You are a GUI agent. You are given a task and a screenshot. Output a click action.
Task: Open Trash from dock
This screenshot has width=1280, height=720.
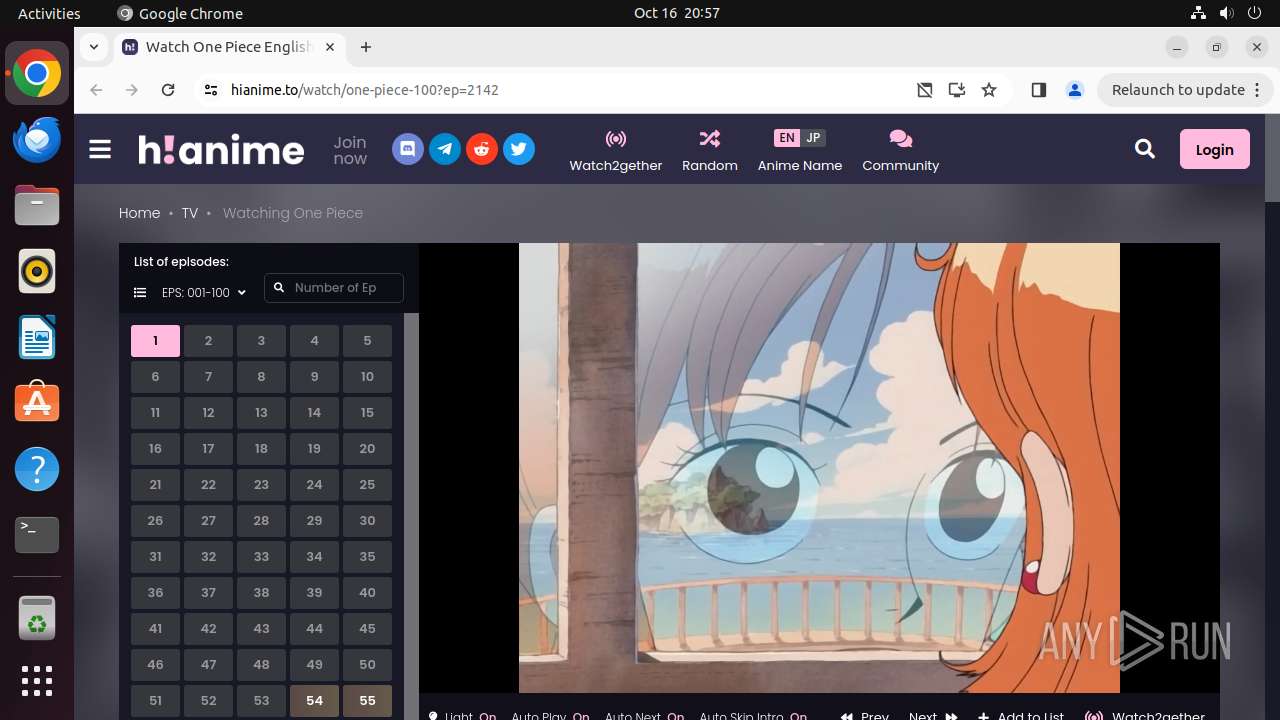(x=37, y=618)
